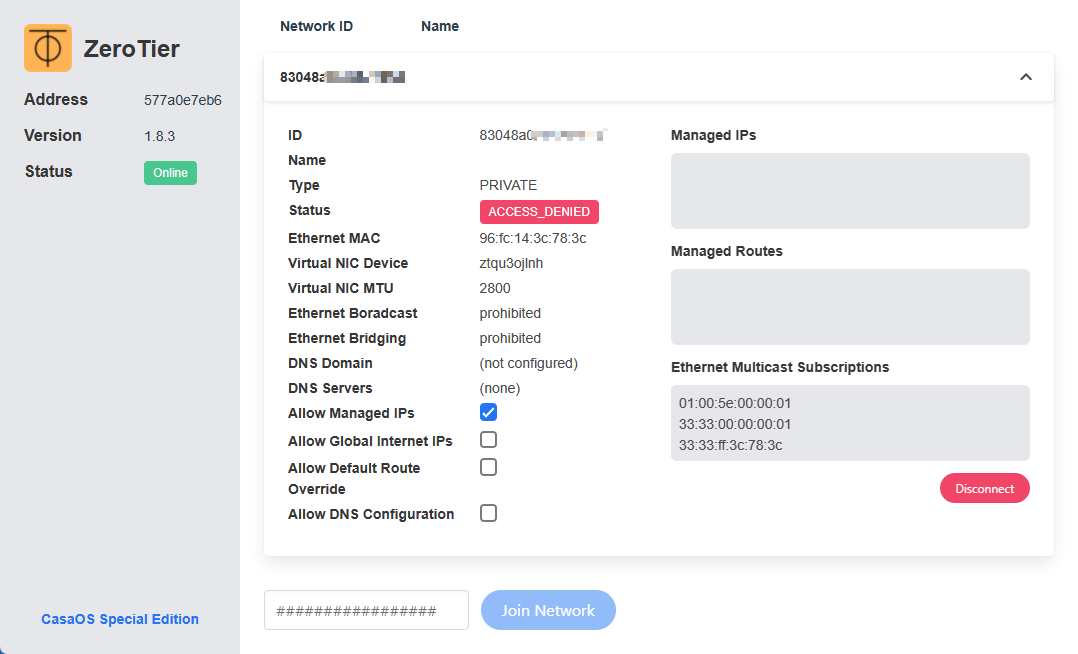Select version value 1.8.3
The image size is (1078, 654).
(x=160, y=136)
